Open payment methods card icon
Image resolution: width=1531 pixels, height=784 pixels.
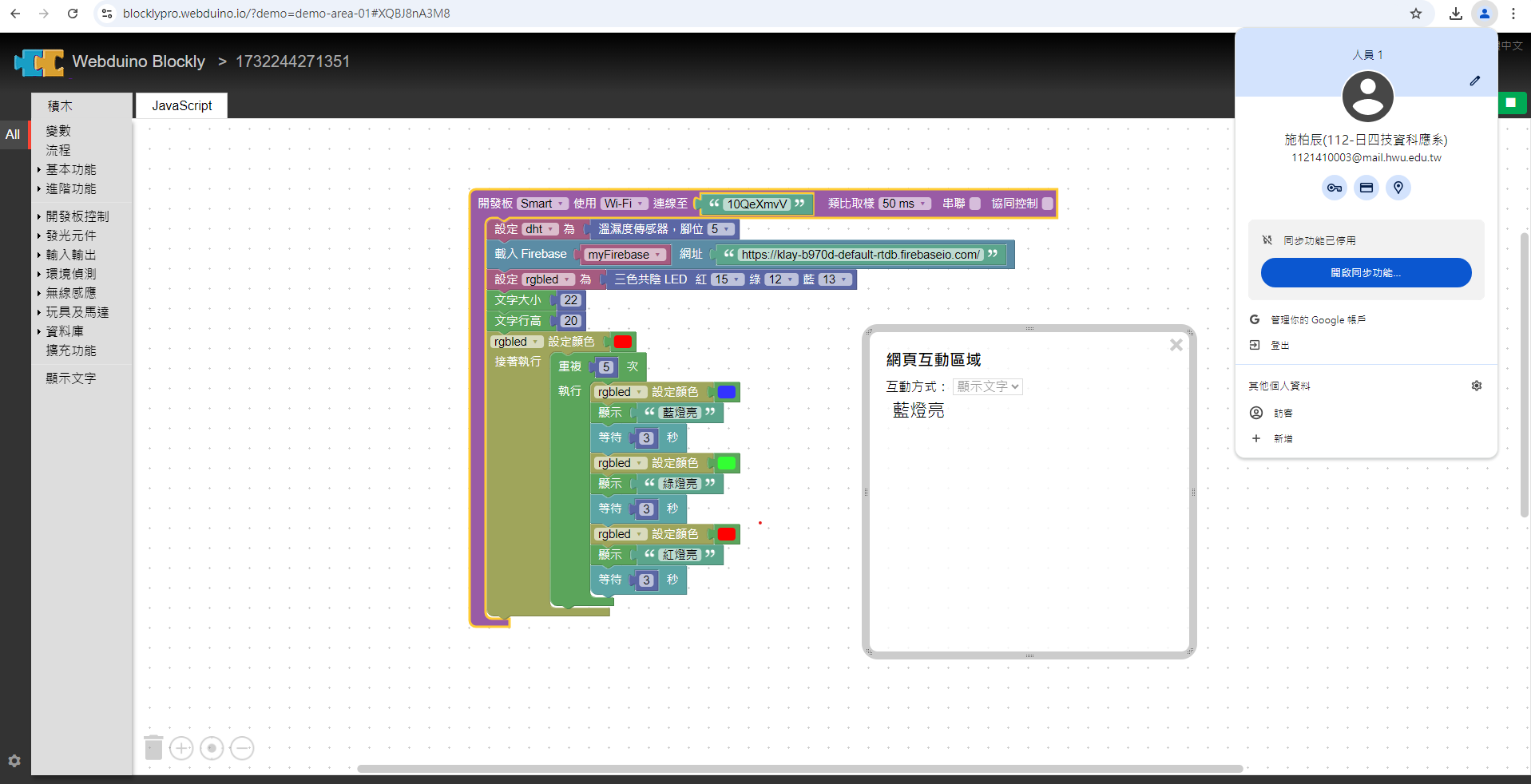tap(1366, 188)
